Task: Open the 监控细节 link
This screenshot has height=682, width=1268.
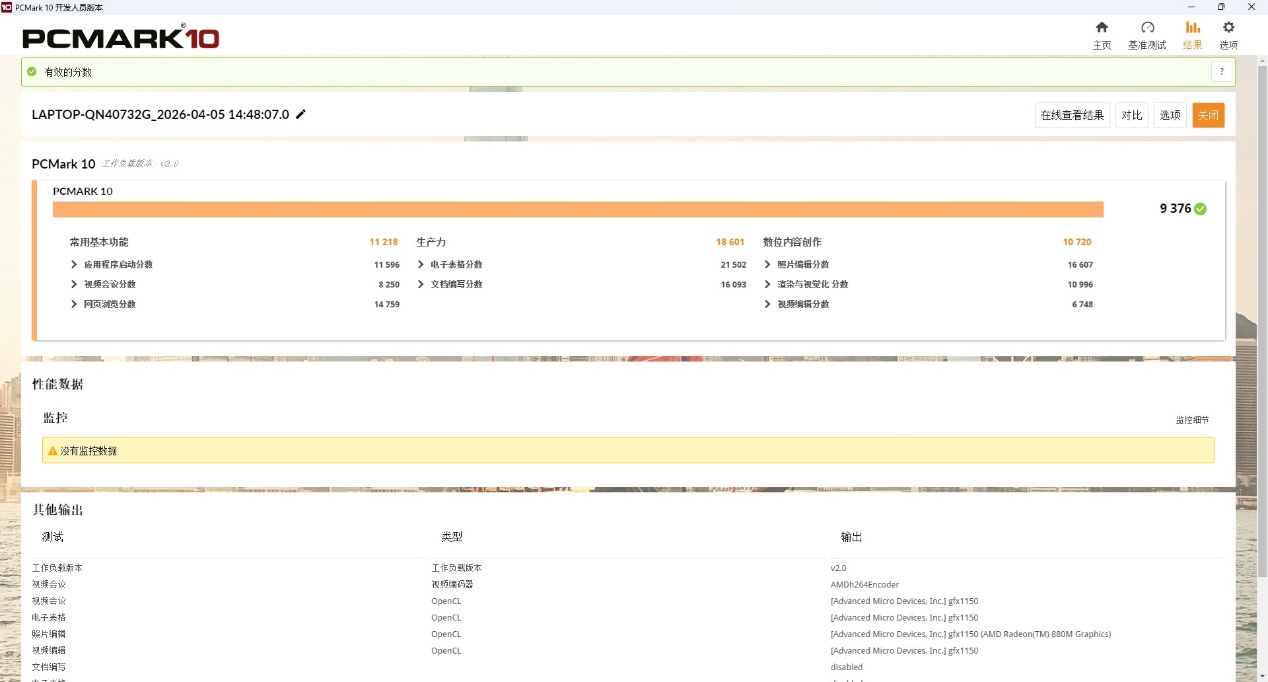Action: tap(1192, 420)
